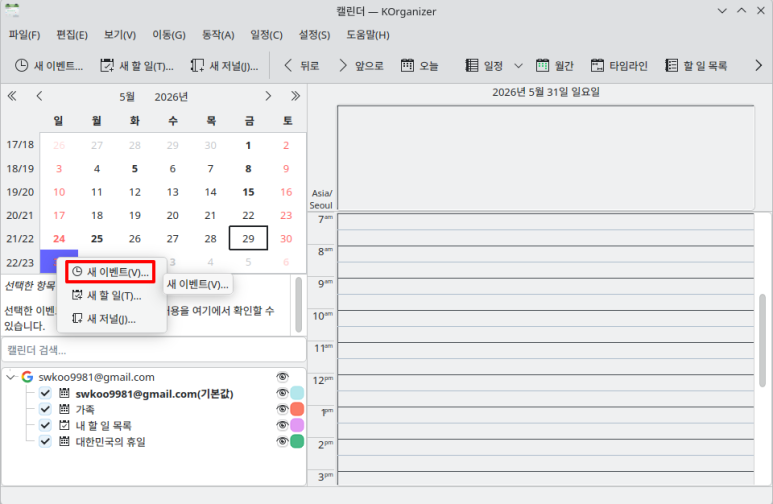Click the New Event (새 이벤트) toolbar button
The image size is (773, 504).
pos(48,66)
